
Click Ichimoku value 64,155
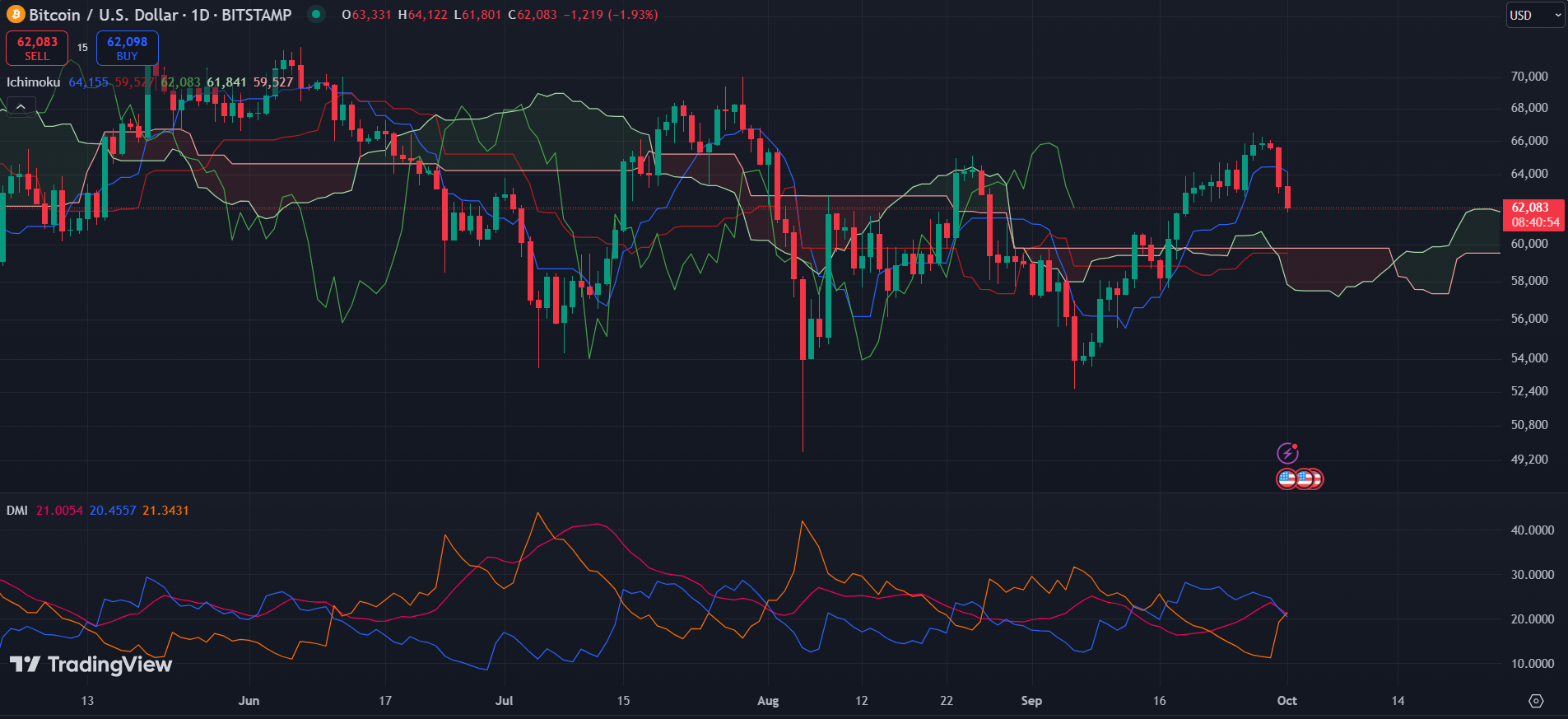pos(88,82)
